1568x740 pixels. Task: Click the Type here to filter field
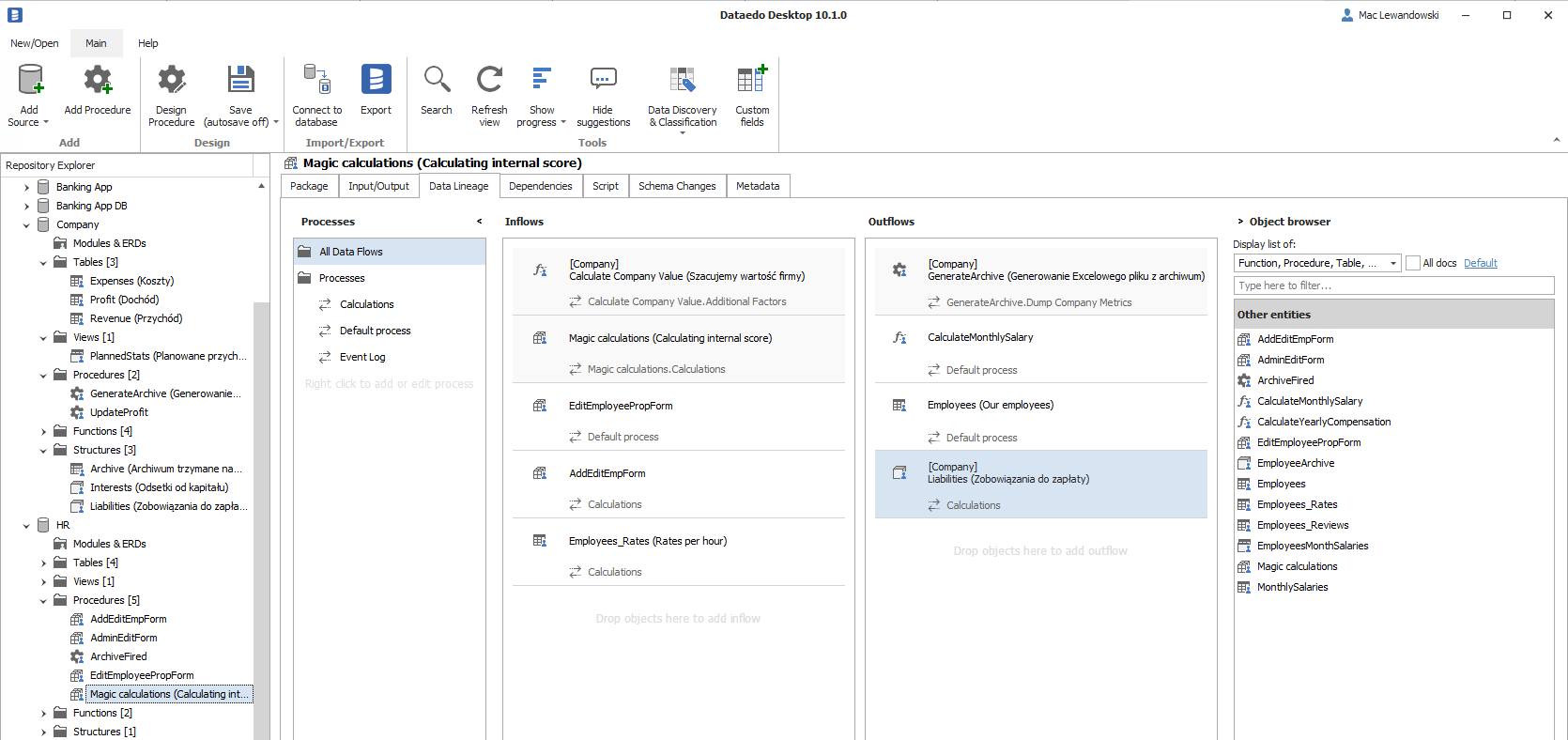point(1393,285)
